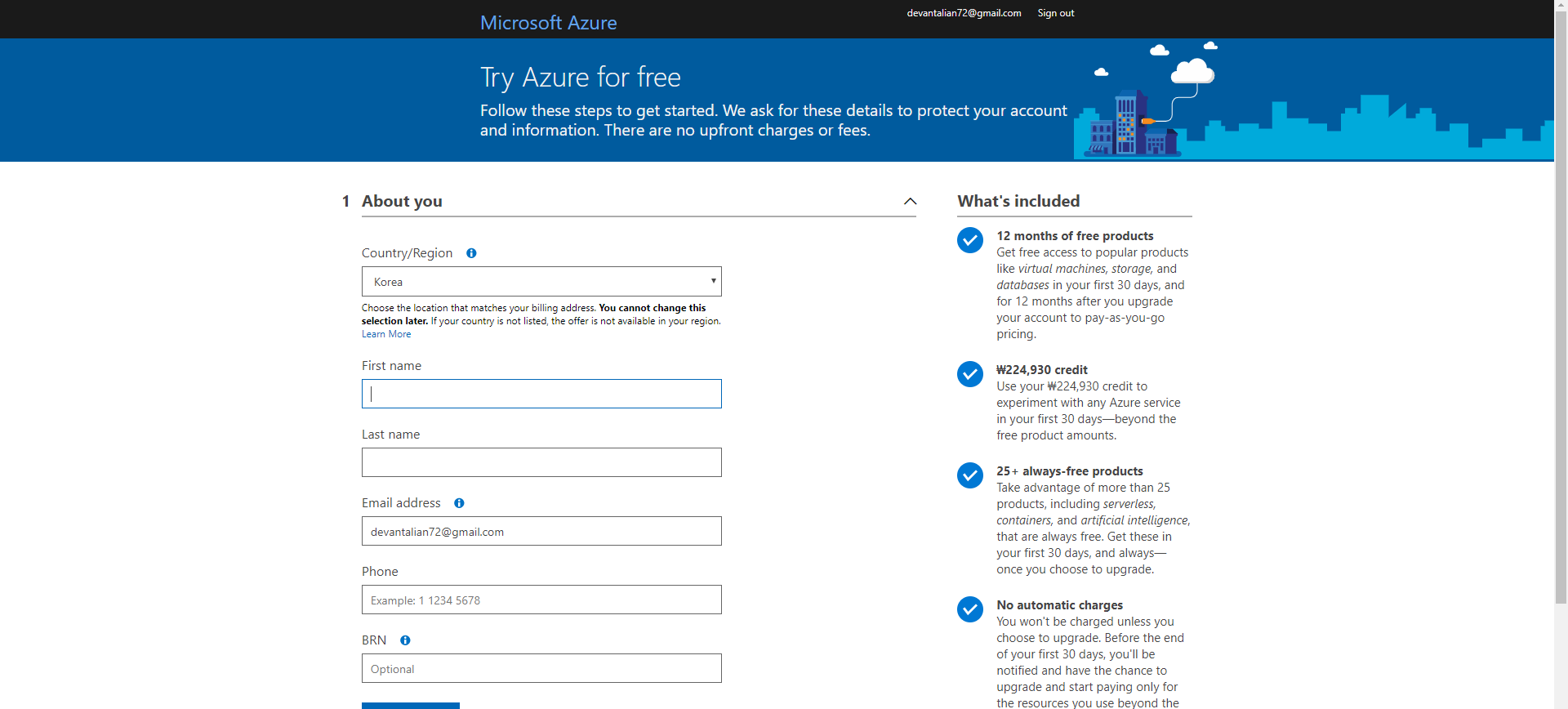Click the BRN field label
The image size is (1568, 709).
(x=374, y=640)
